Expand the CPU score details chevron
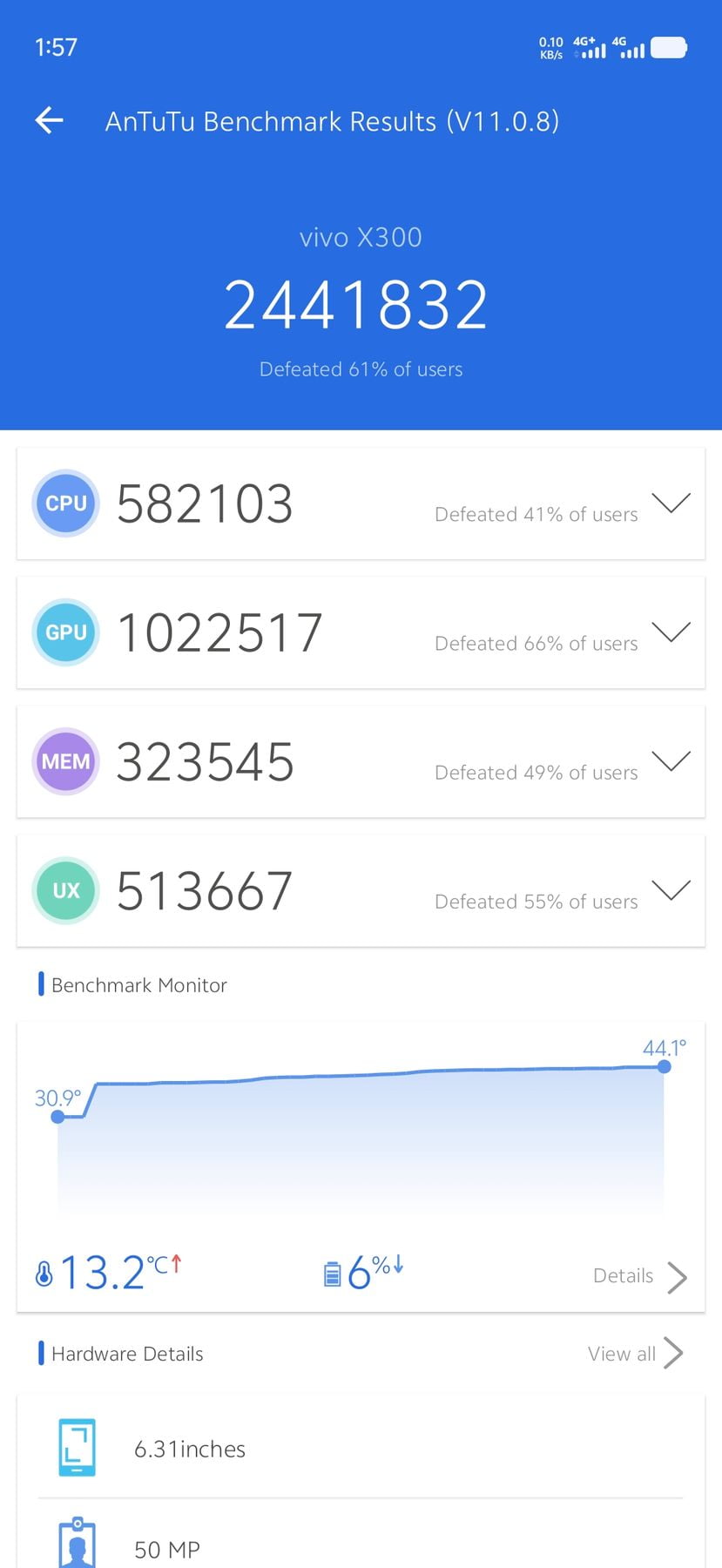 (x=671, y=503)
